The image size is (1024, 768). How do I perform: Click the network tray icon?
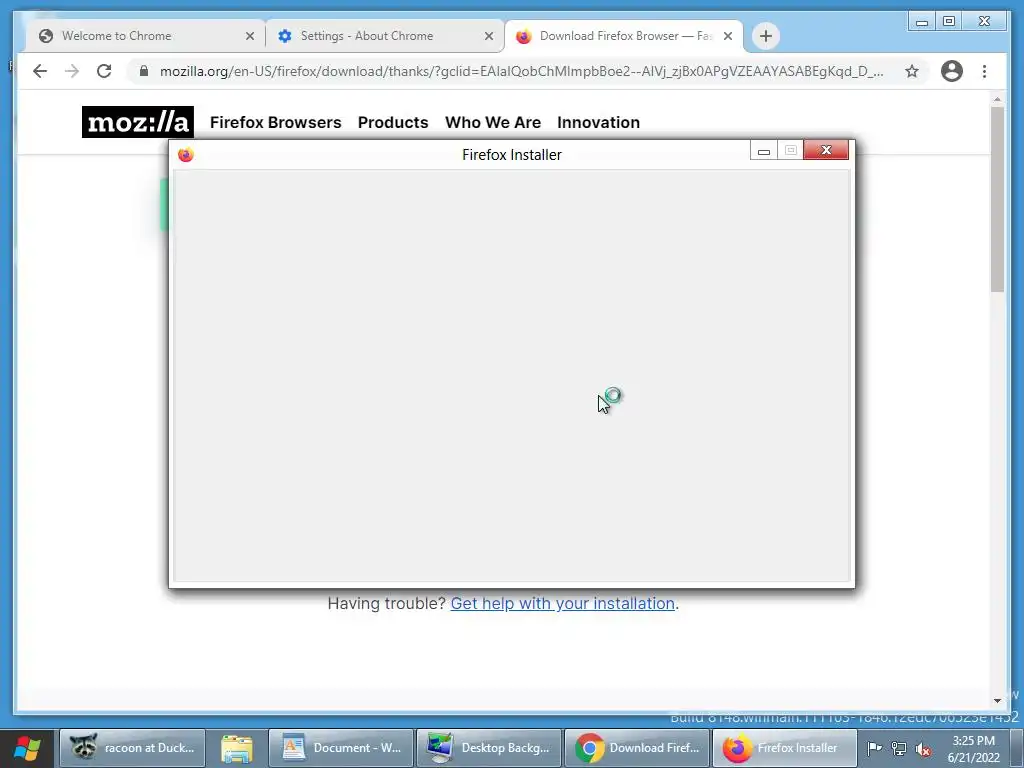point(899,749)
